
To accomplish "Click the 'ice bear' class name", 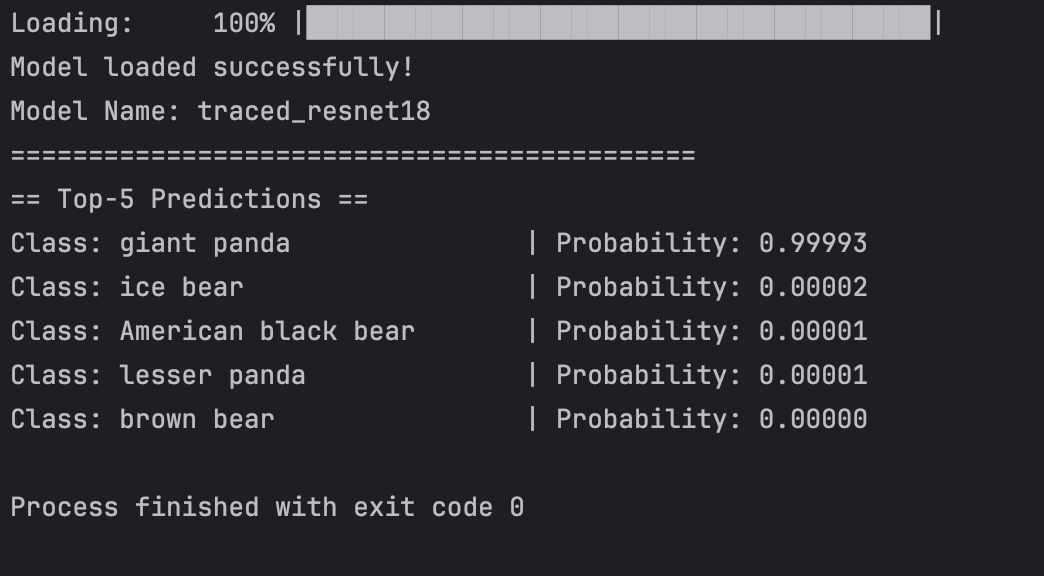I will 181,287.
